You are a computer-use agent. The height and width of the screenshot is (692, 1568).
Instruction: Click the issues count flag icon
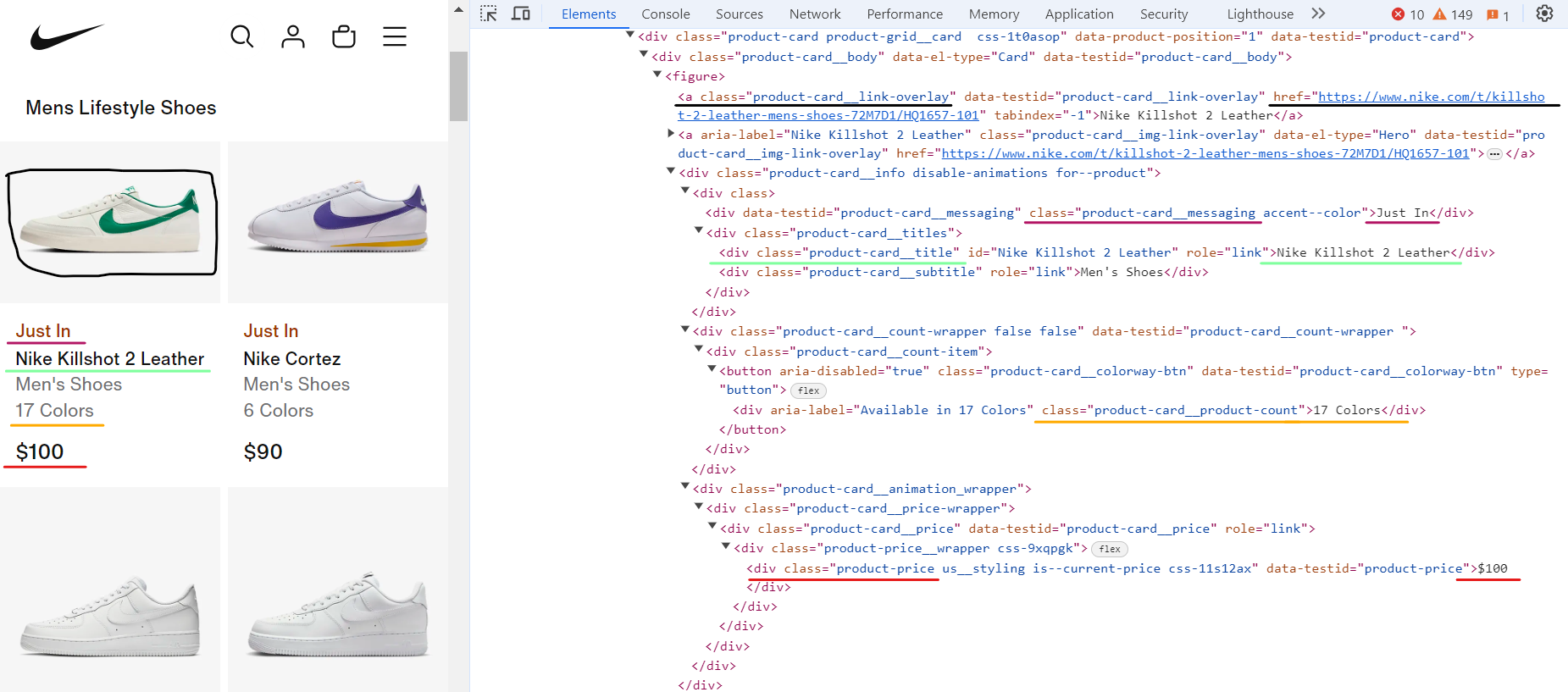click(x=1498, y=14)
